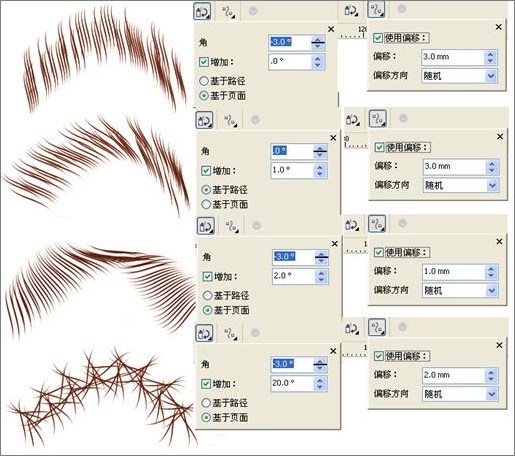The height and width of the screenshot is (456, 515).
Task: Close the rotation panel with increment 1.0°
Action: (333, 138)
